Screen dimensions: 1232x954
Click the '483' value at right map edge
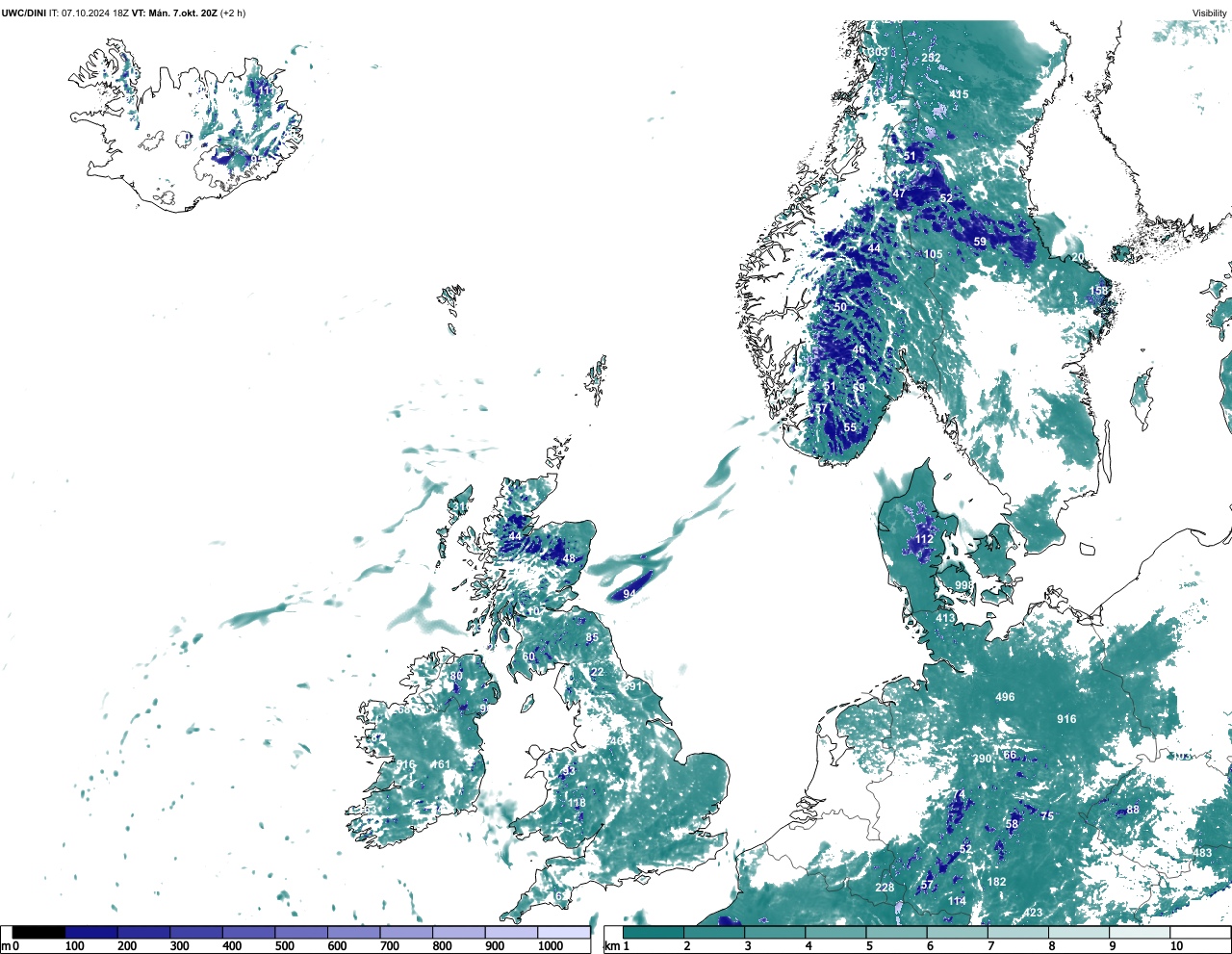click(1203, 854)
